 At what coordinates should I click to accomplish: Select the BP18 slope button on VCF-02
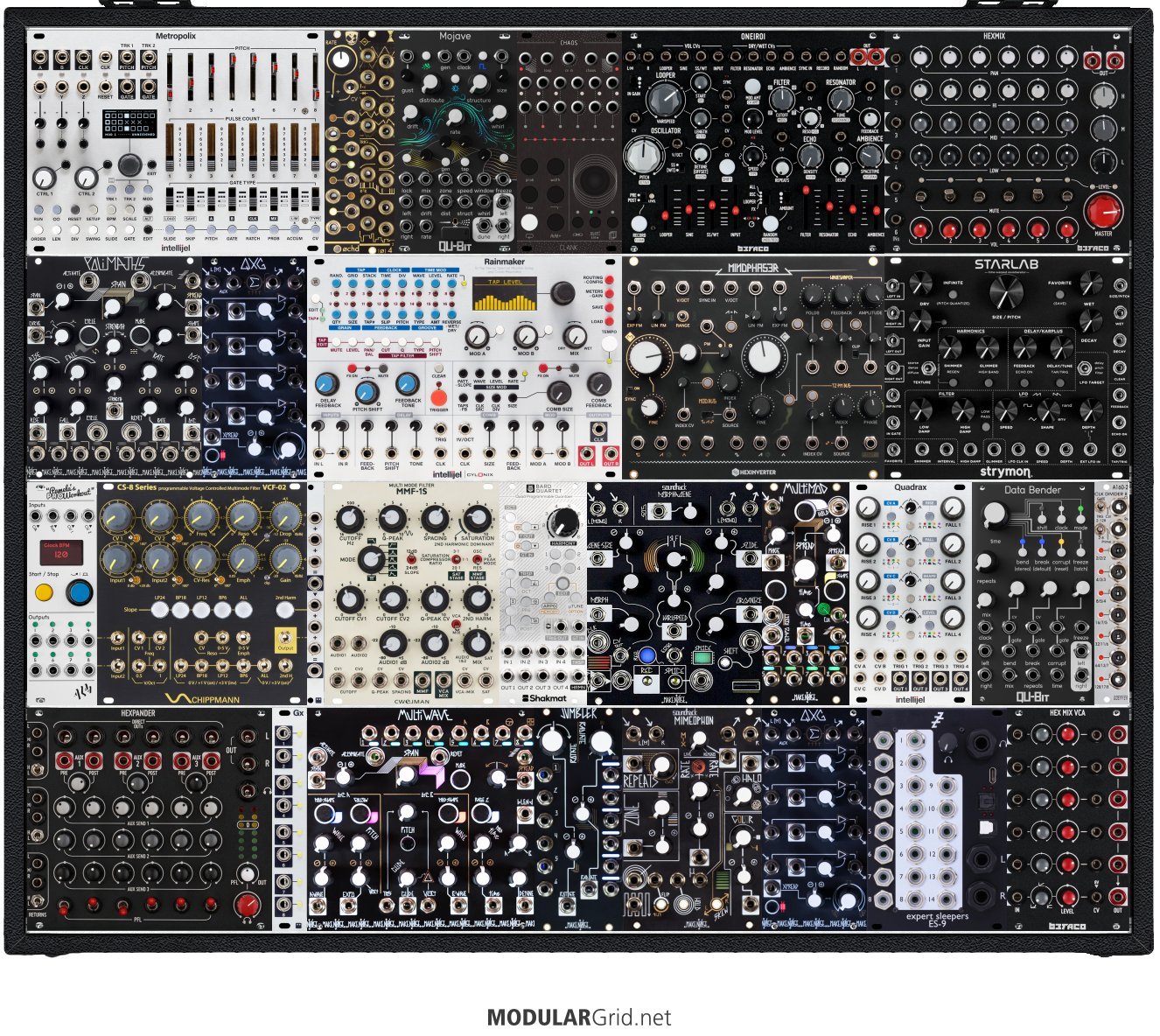tap(179, 609)
